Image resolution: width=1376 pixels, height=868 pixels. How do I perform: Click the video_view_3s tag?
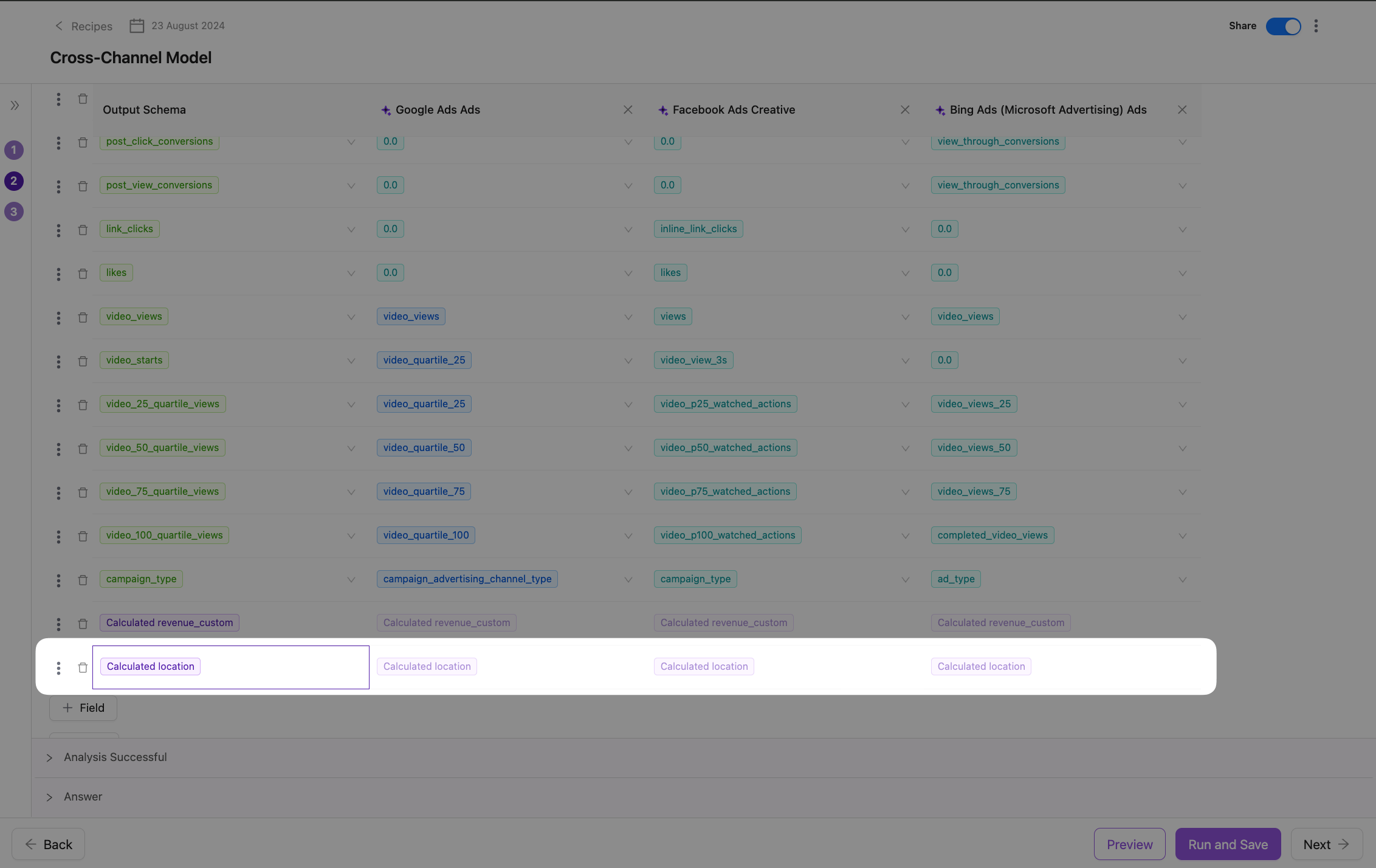click(x=693, y=360)
